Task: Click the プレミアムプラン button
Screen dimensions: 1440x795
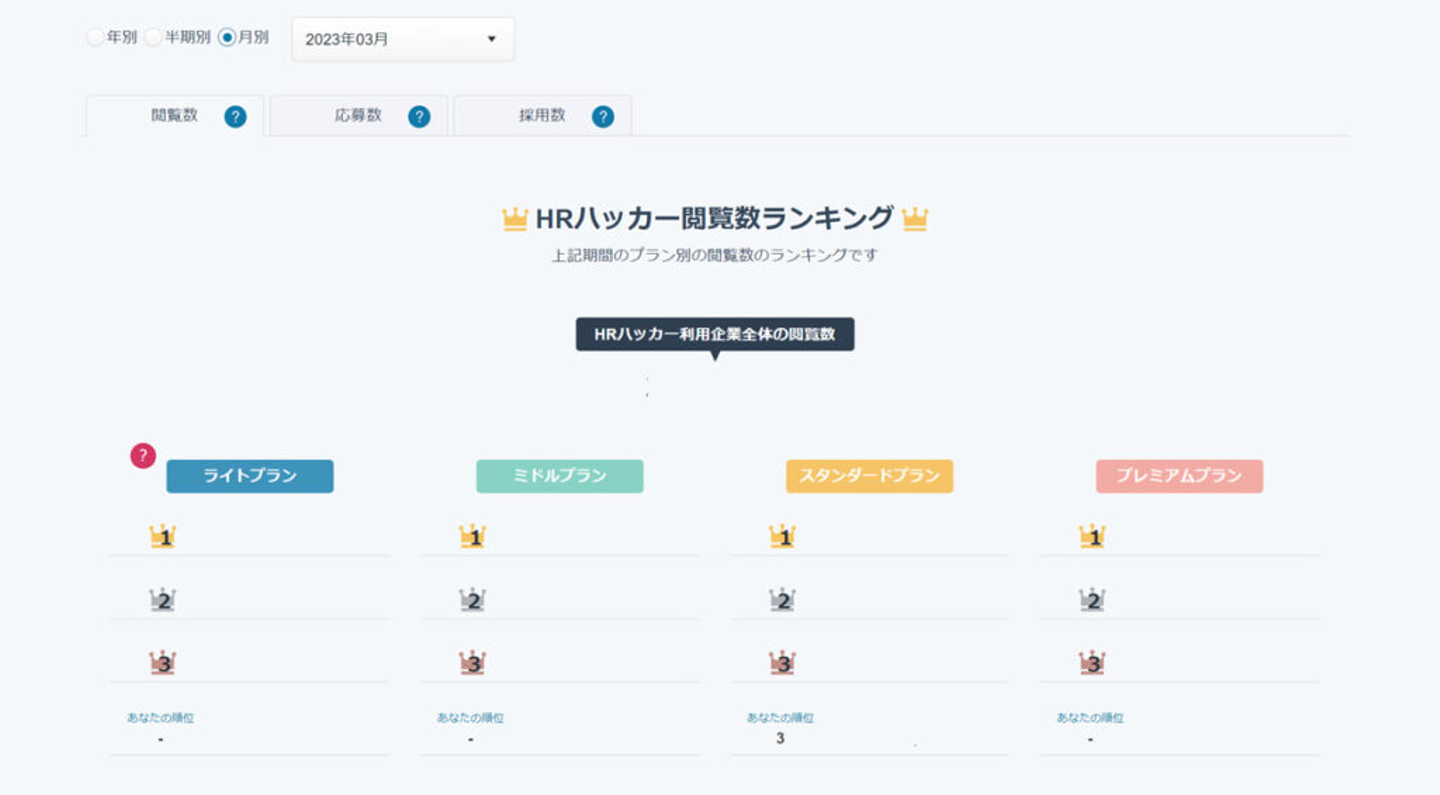Action: tap(1180, 476)
